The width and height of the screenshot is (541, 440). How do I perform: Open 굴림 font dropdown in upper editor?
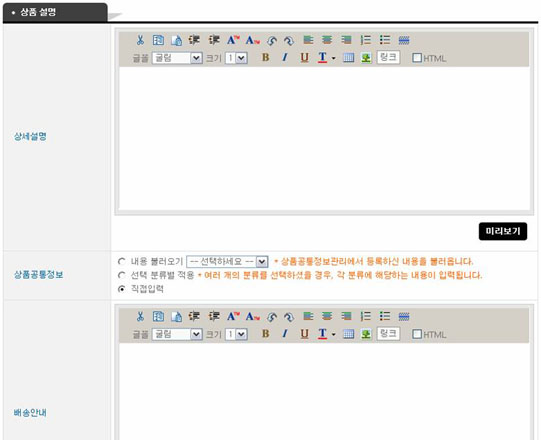coord(177,58)
